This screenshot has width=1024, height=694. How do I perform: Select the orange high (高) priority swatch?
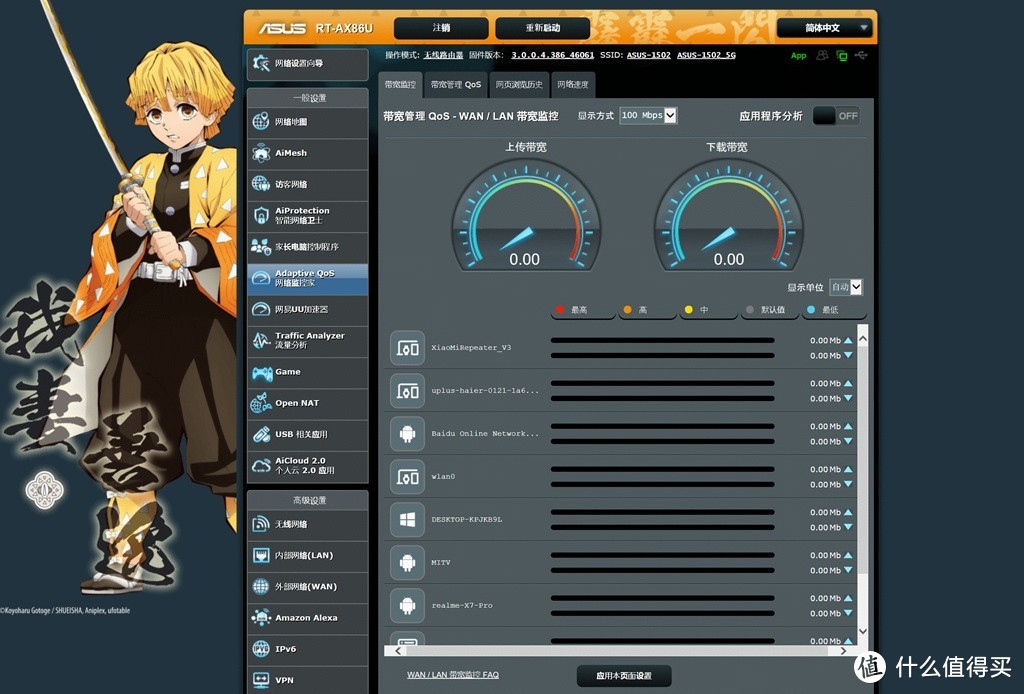(627, 309)
